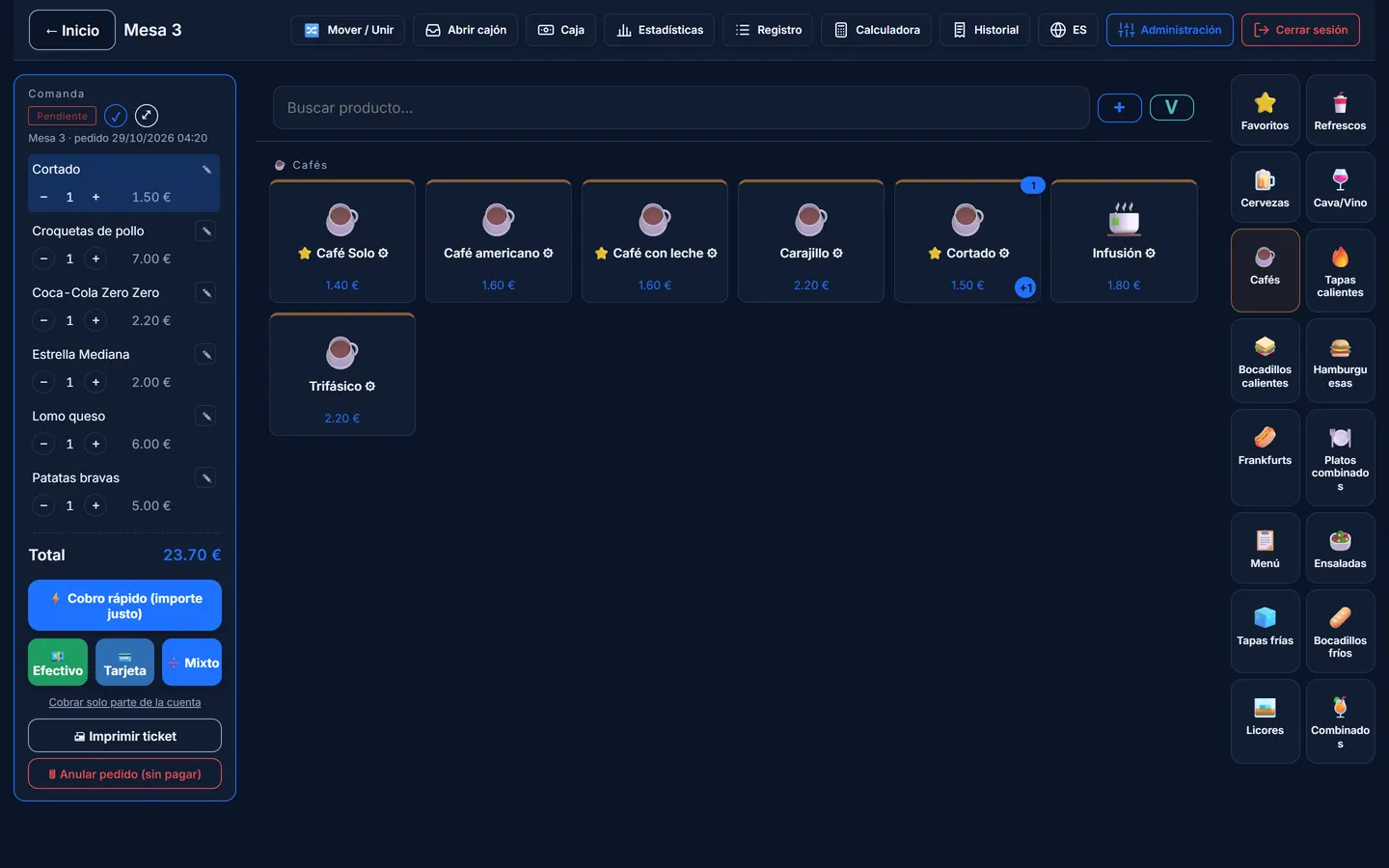This screenshot has width=1389, height=868.
Task: Click the gear icon on Trifásico card
Action: 370,387
